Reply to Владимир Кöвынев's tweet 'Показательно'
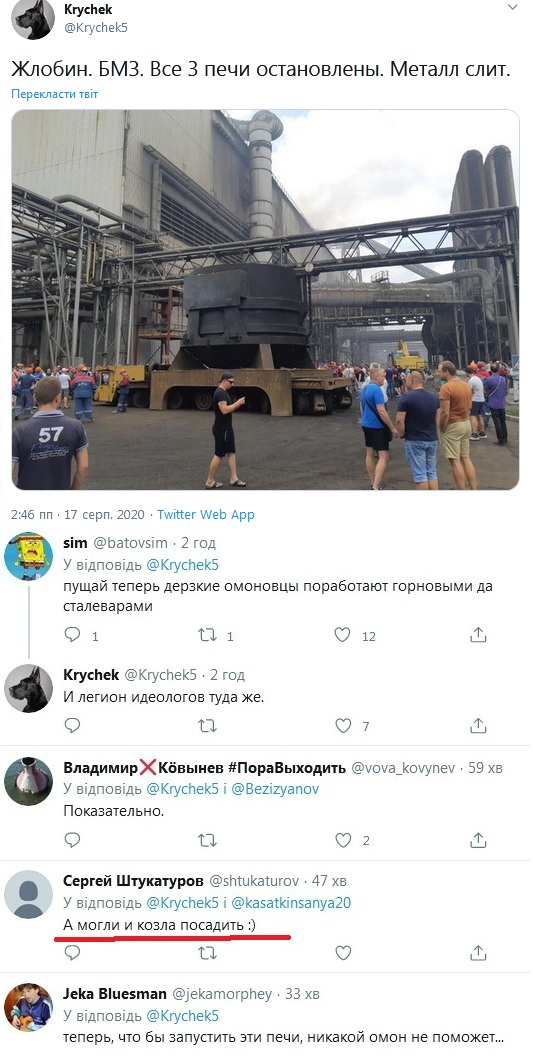 pos(72,840)
